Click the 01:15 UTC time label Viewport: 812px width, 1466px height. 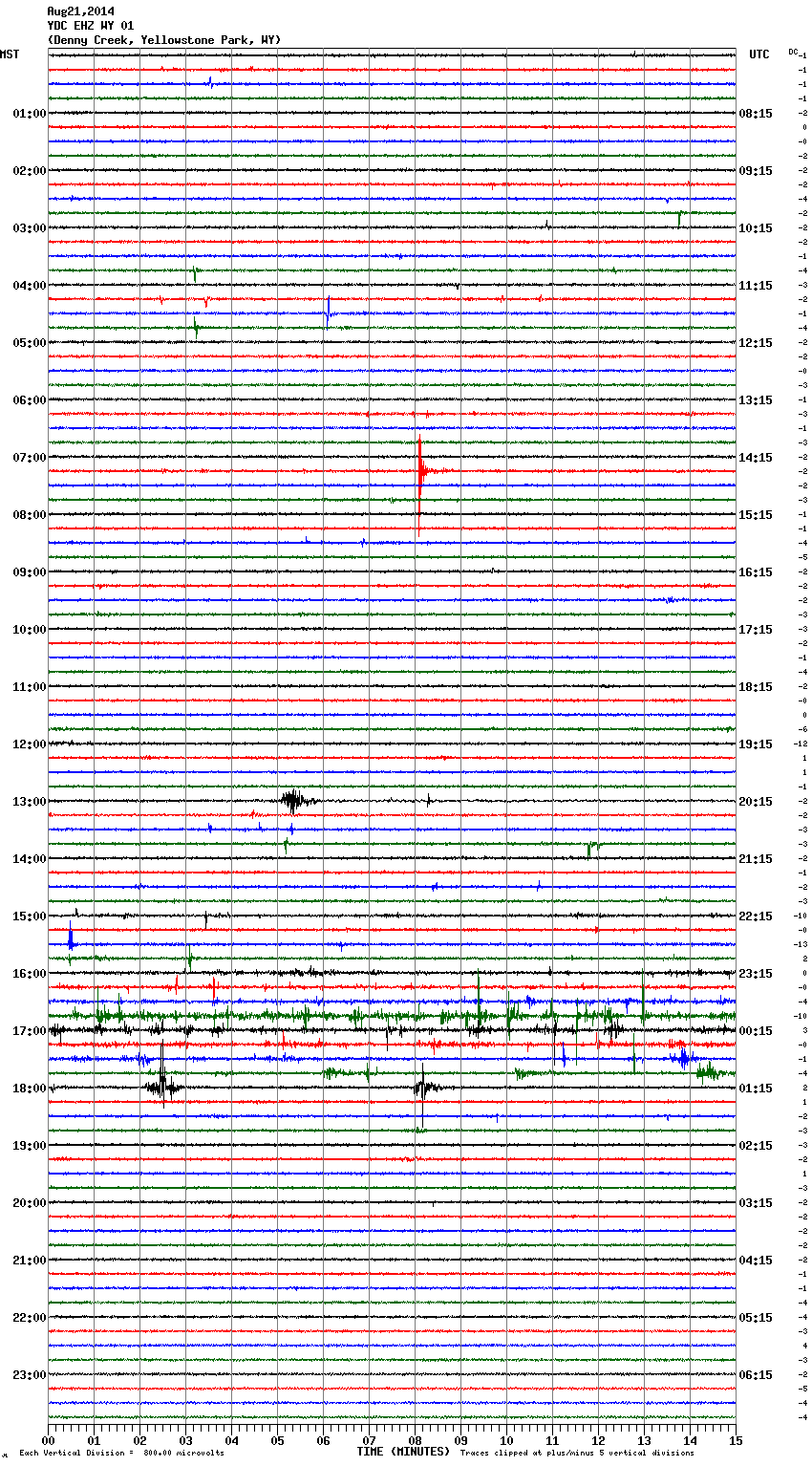[x=756, y=1089]
